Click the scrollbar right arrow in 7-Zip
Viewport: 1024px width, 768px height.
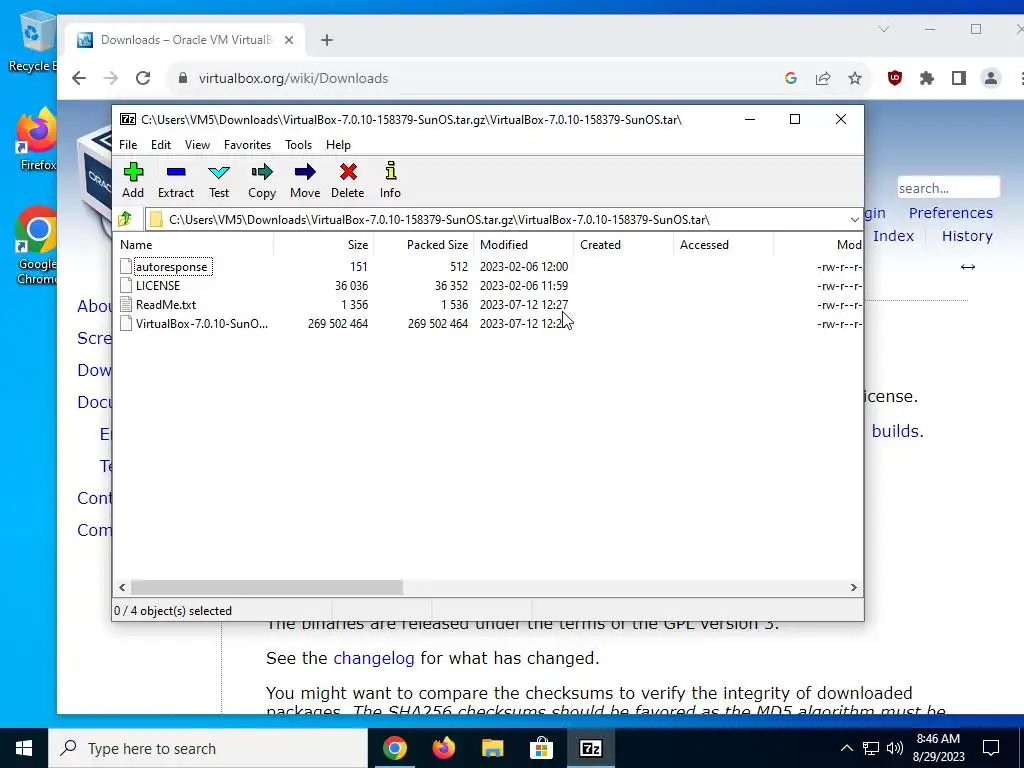(854, 587)
